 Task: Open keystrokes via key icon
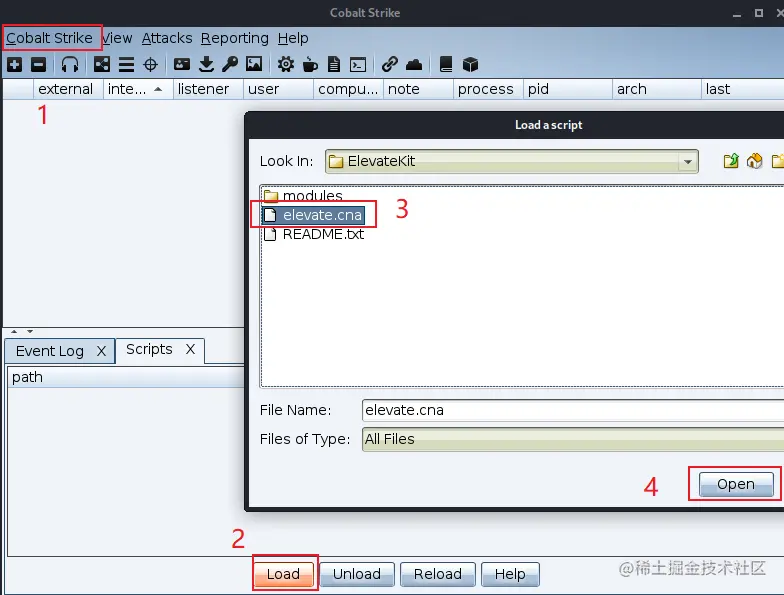coord(230,64)
